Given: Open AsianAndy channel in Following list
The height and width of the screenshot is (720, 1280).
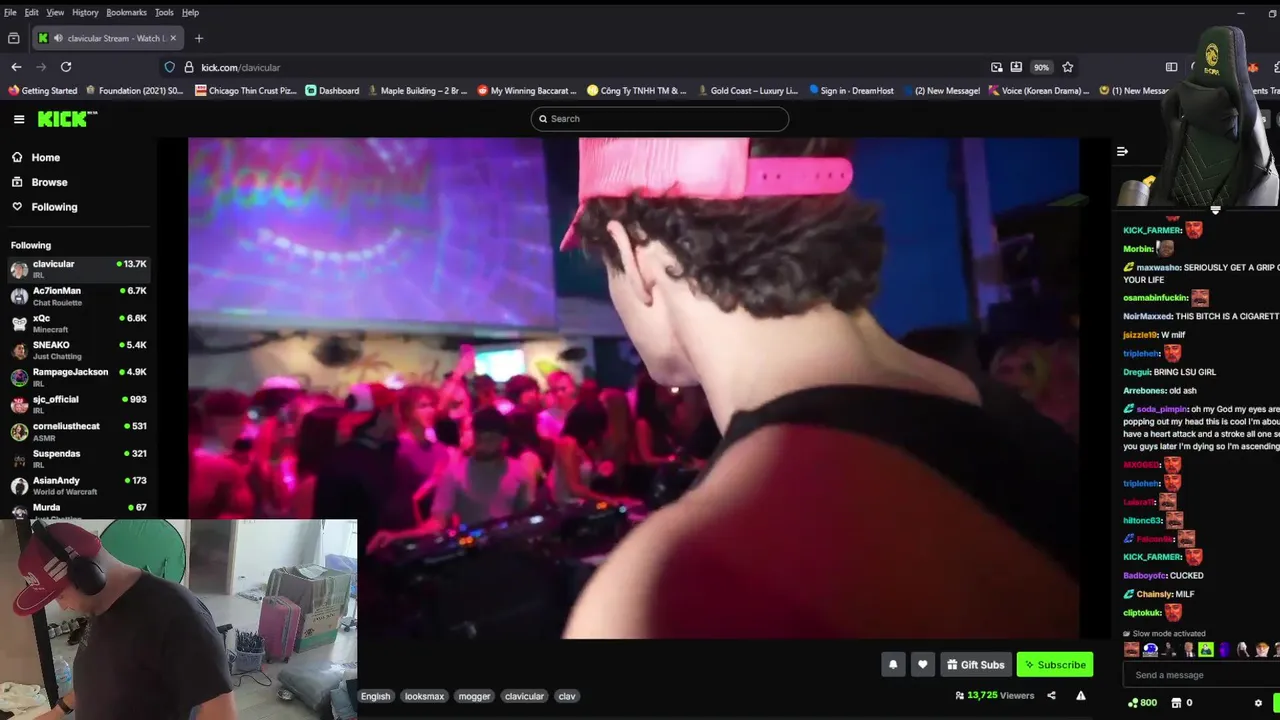Looking at the screenshot, I should coord(78,485).
